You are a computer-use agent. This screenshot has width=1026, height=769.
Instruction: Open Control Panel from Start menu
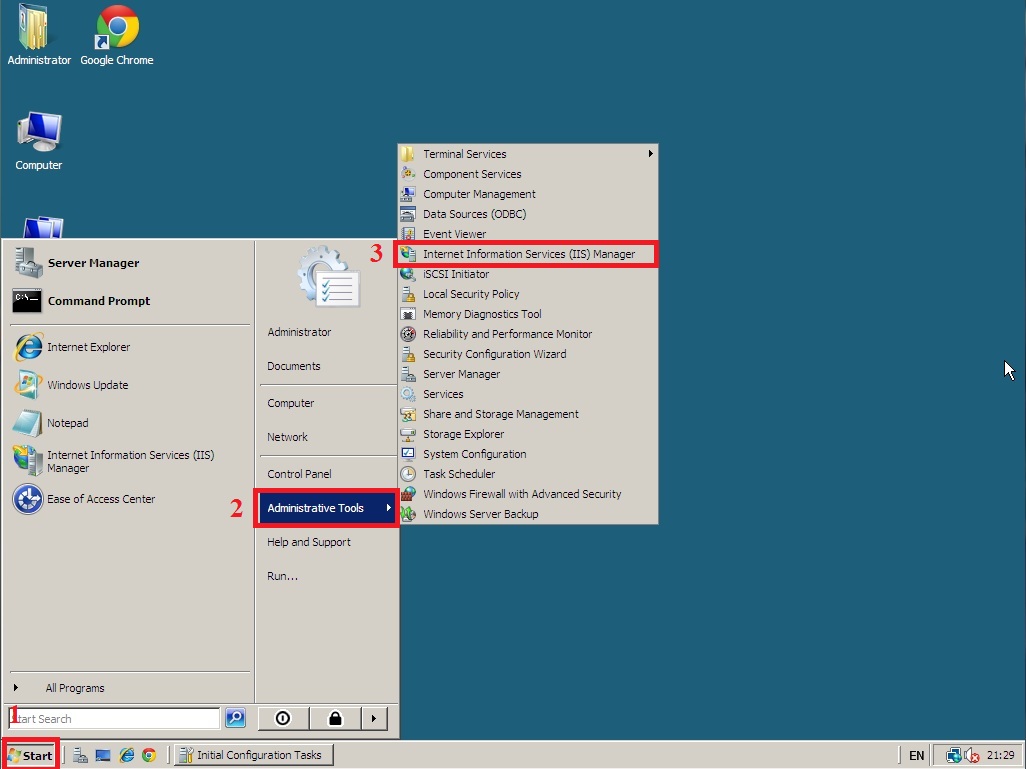(x=299, y=474)
